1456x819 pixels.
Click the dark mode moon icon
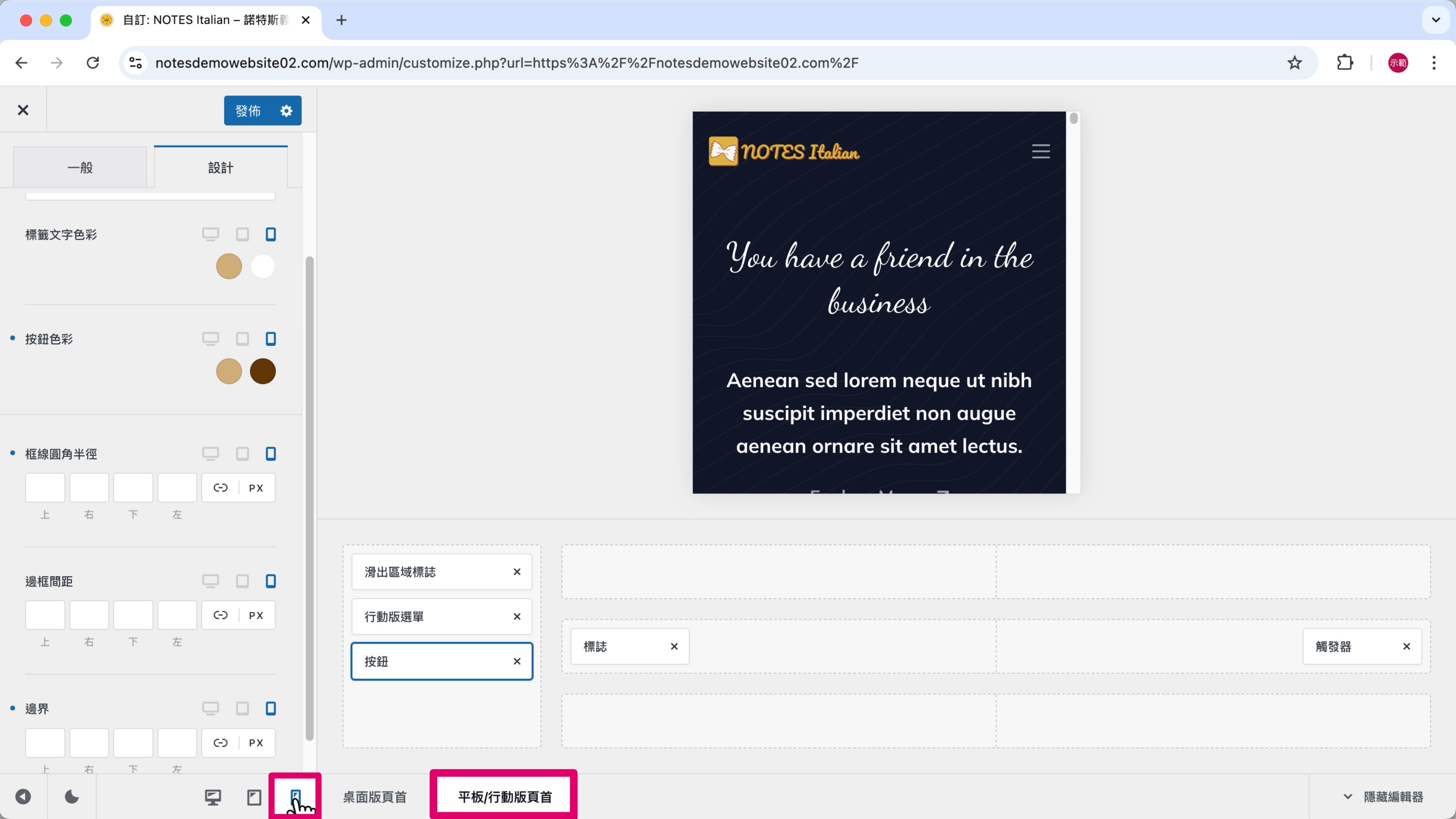coord(72,797)
